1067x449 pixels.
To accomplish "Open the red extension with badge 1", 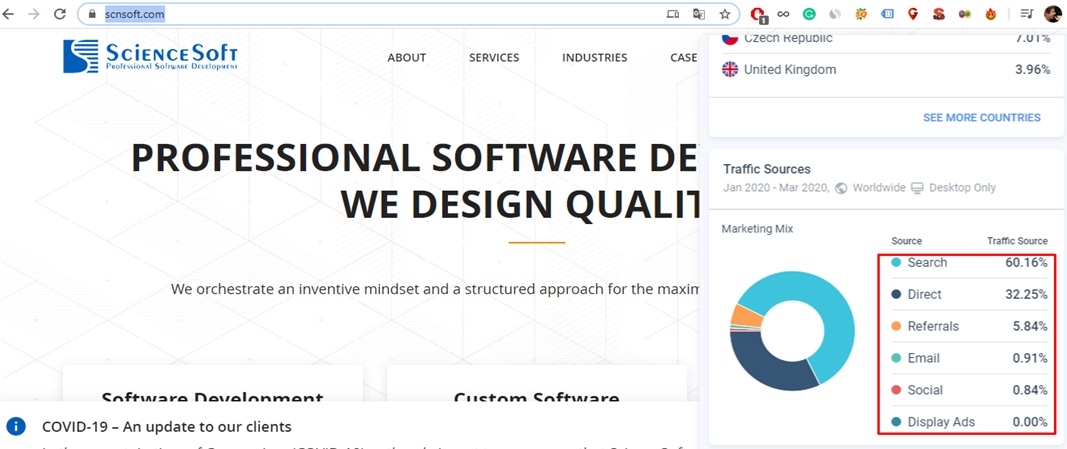I will point(757,14).
